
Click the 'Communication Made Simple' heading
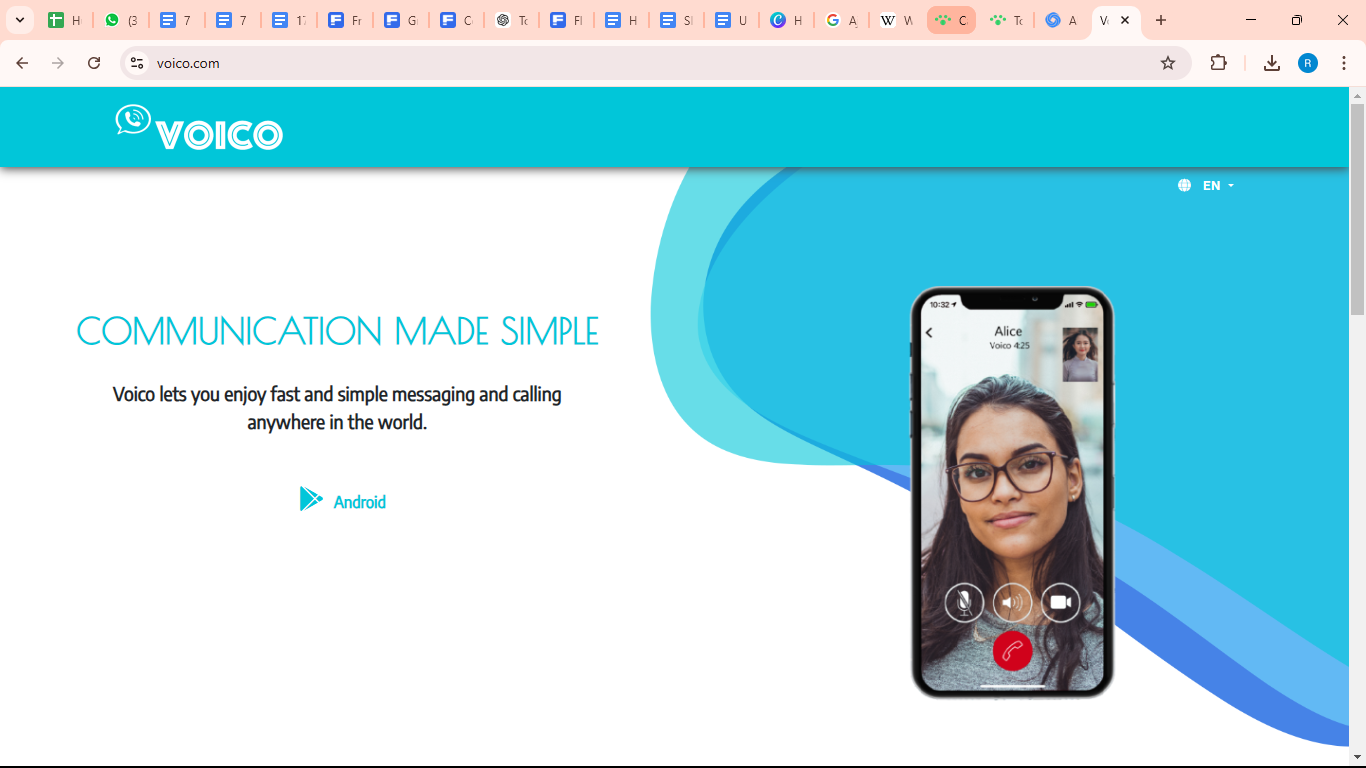(338, 331)
